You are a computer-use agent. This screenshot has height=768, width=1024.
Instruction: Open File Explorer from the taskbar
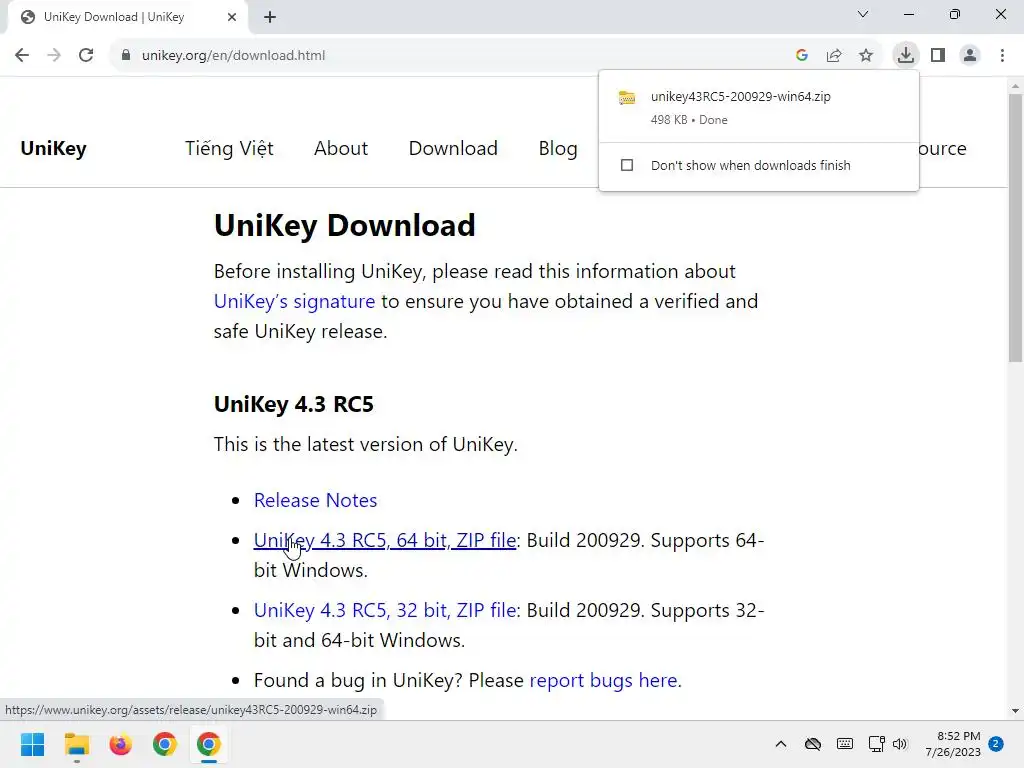(76, 744)
